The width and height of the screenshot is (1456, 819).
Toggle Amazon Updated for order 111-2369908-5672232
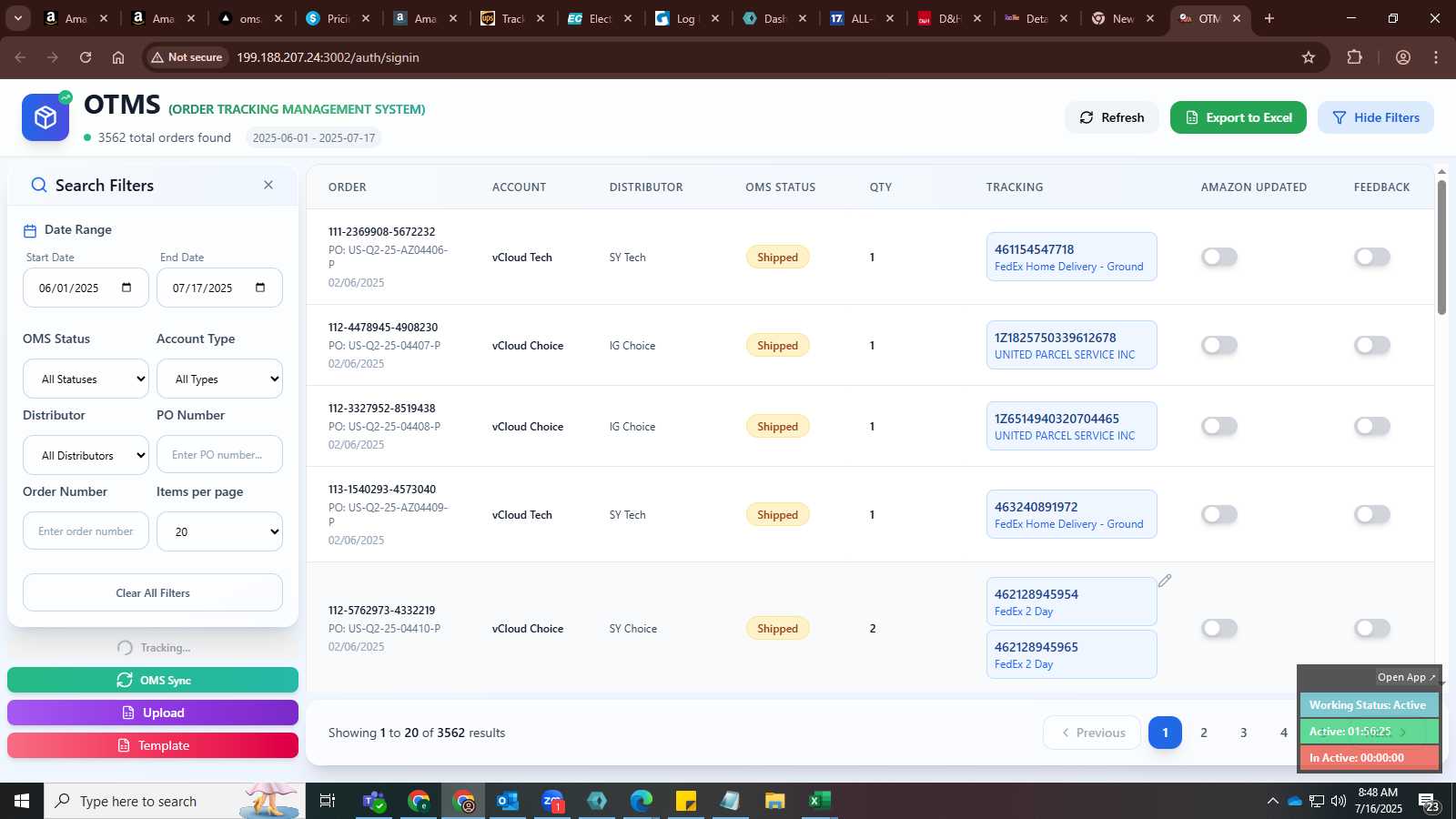(x=1219, y=257)
